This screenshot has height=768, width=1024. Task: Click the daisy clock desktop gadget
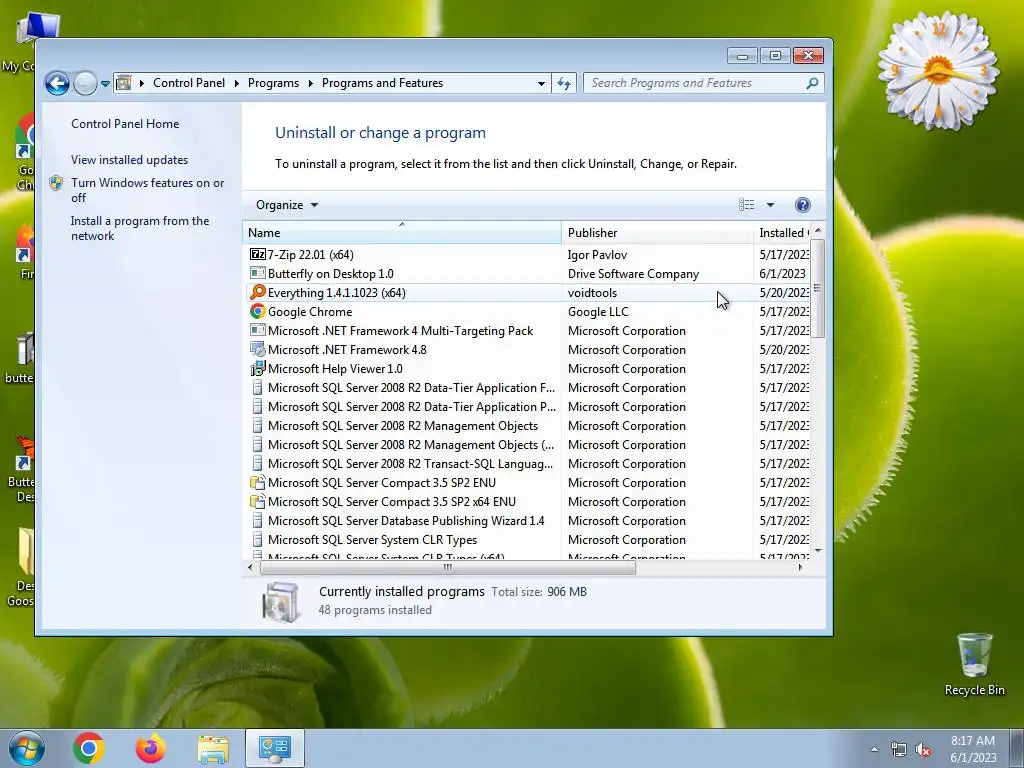click(938, 70)
